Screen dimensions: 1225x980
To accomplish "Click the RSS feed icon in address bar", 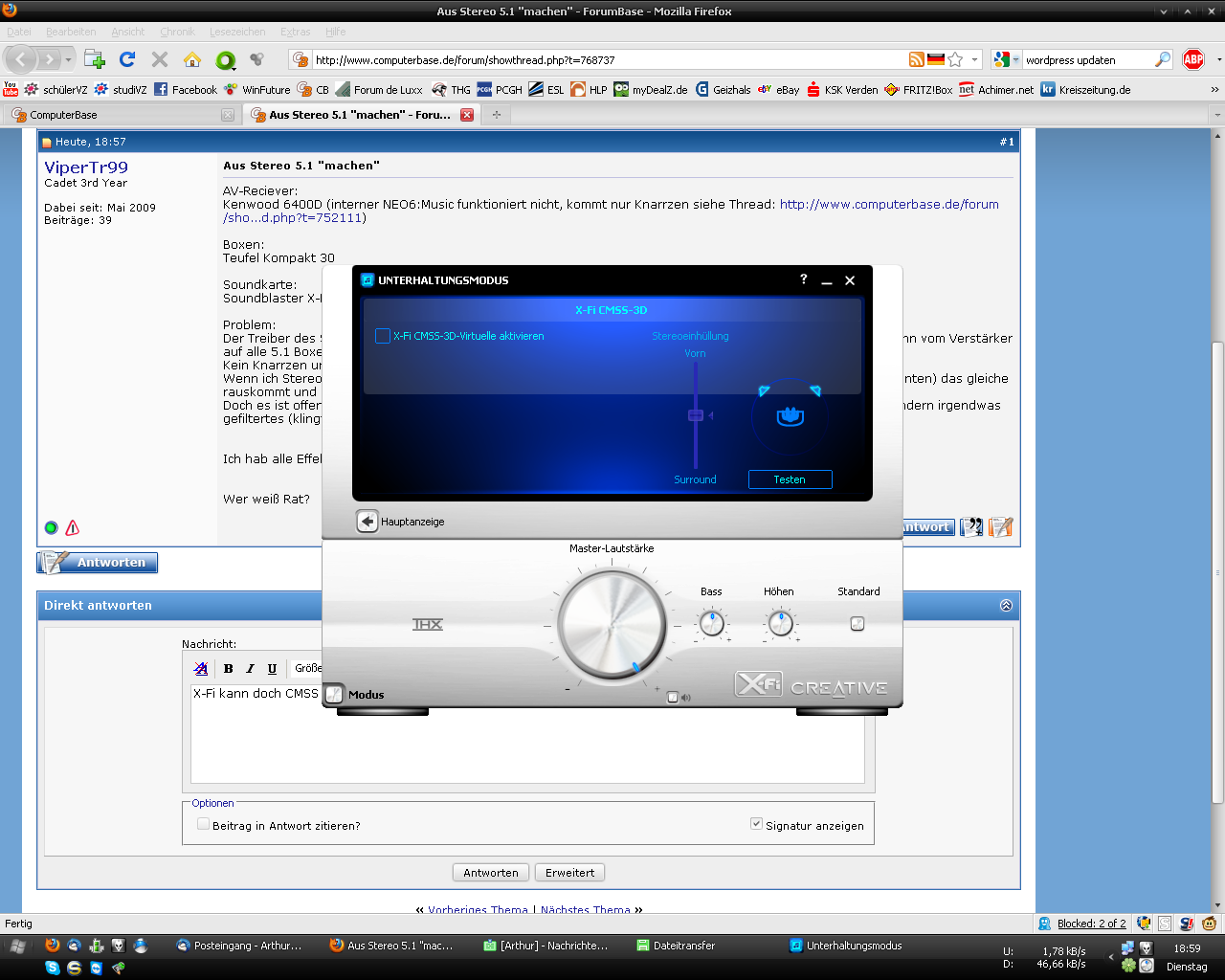I will pos(917,59).
